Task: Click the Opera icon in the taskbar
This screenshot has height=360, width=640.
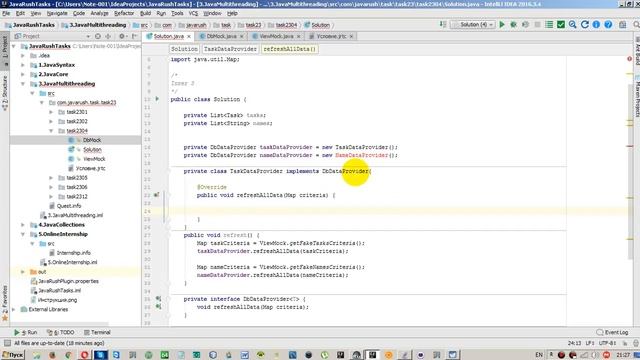Action: click(84, 355)
